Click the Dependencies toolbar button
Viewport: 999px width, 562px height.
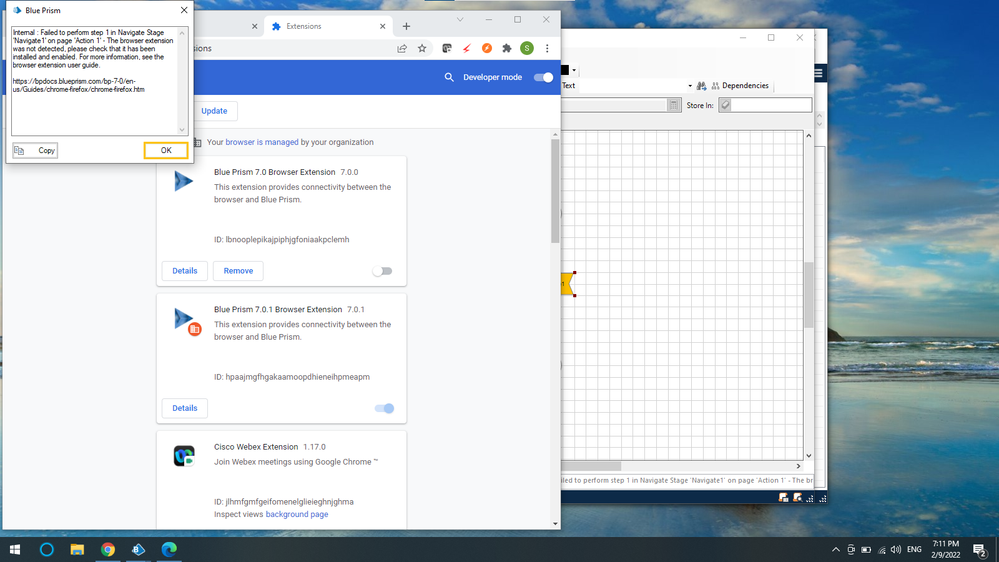(x=739, y=86)
